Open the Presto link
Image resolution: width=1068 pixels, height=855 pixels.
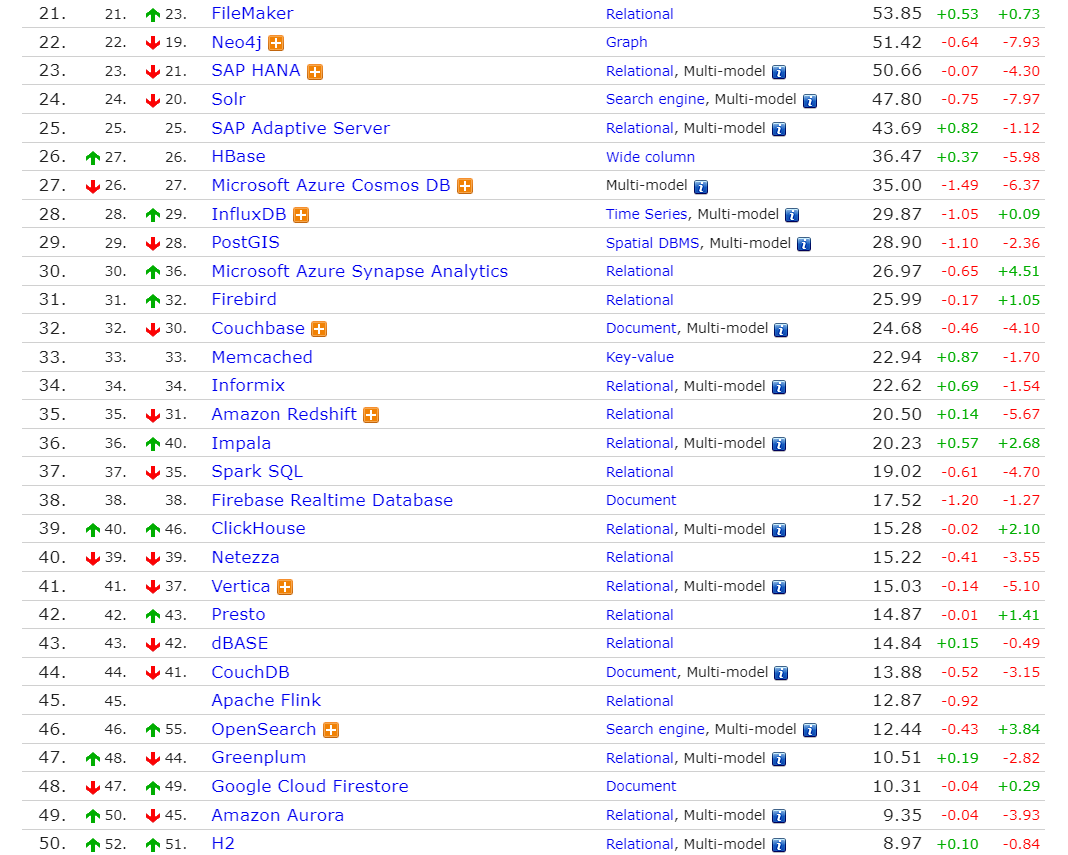(238, 615)
